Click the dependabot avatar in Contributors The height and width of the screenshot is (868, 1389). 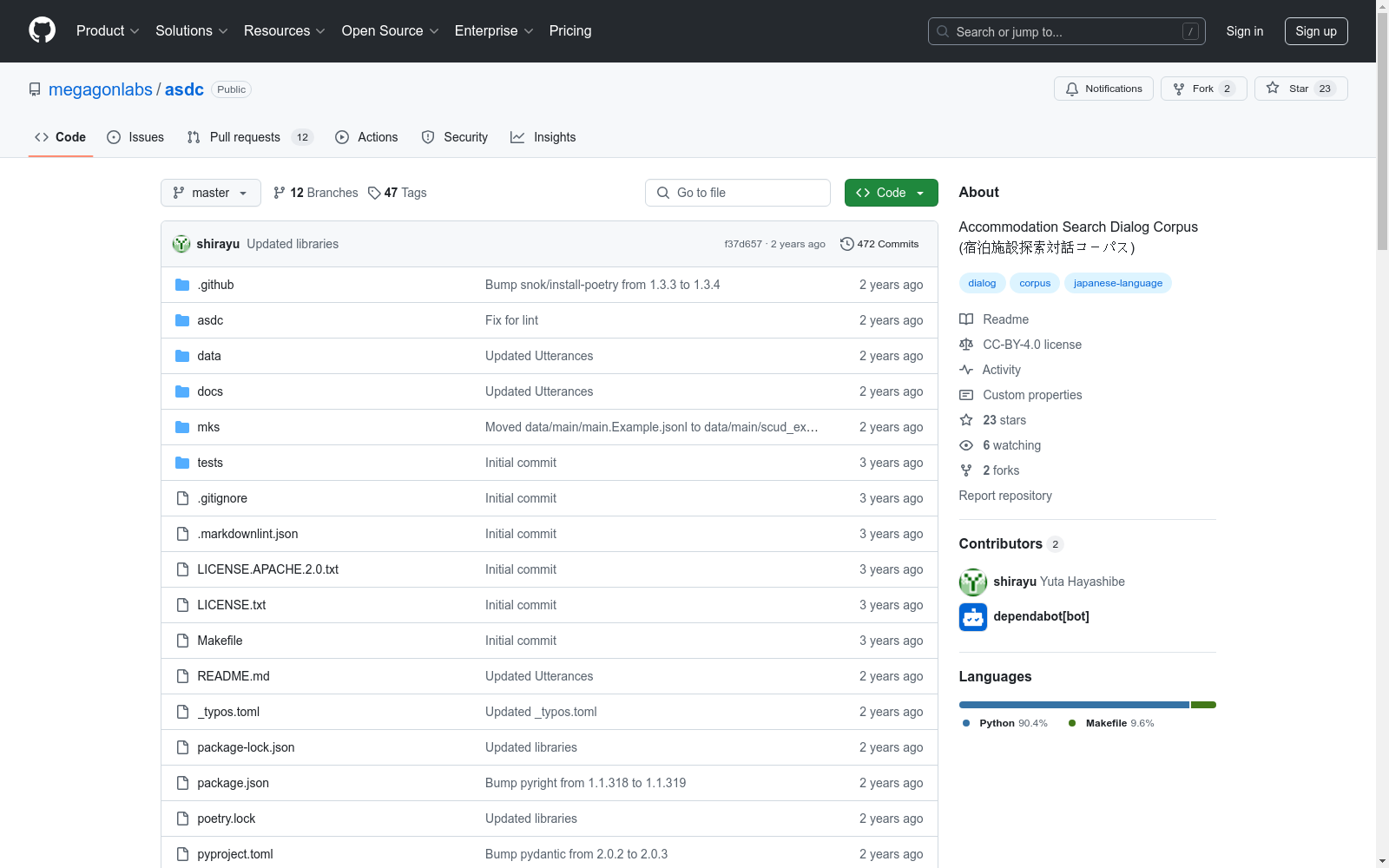(973, 617)
